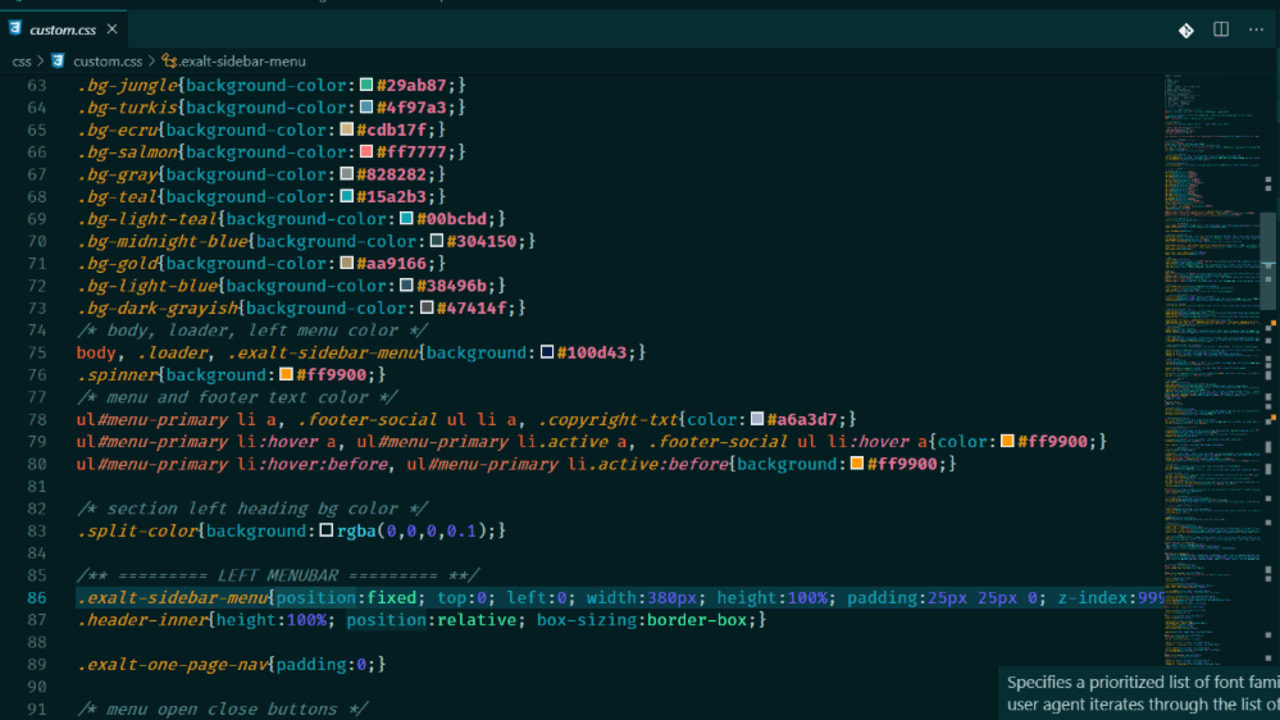Click the LEFT MENUBAR comment line
1280x720 pixels.
[278, 575]
